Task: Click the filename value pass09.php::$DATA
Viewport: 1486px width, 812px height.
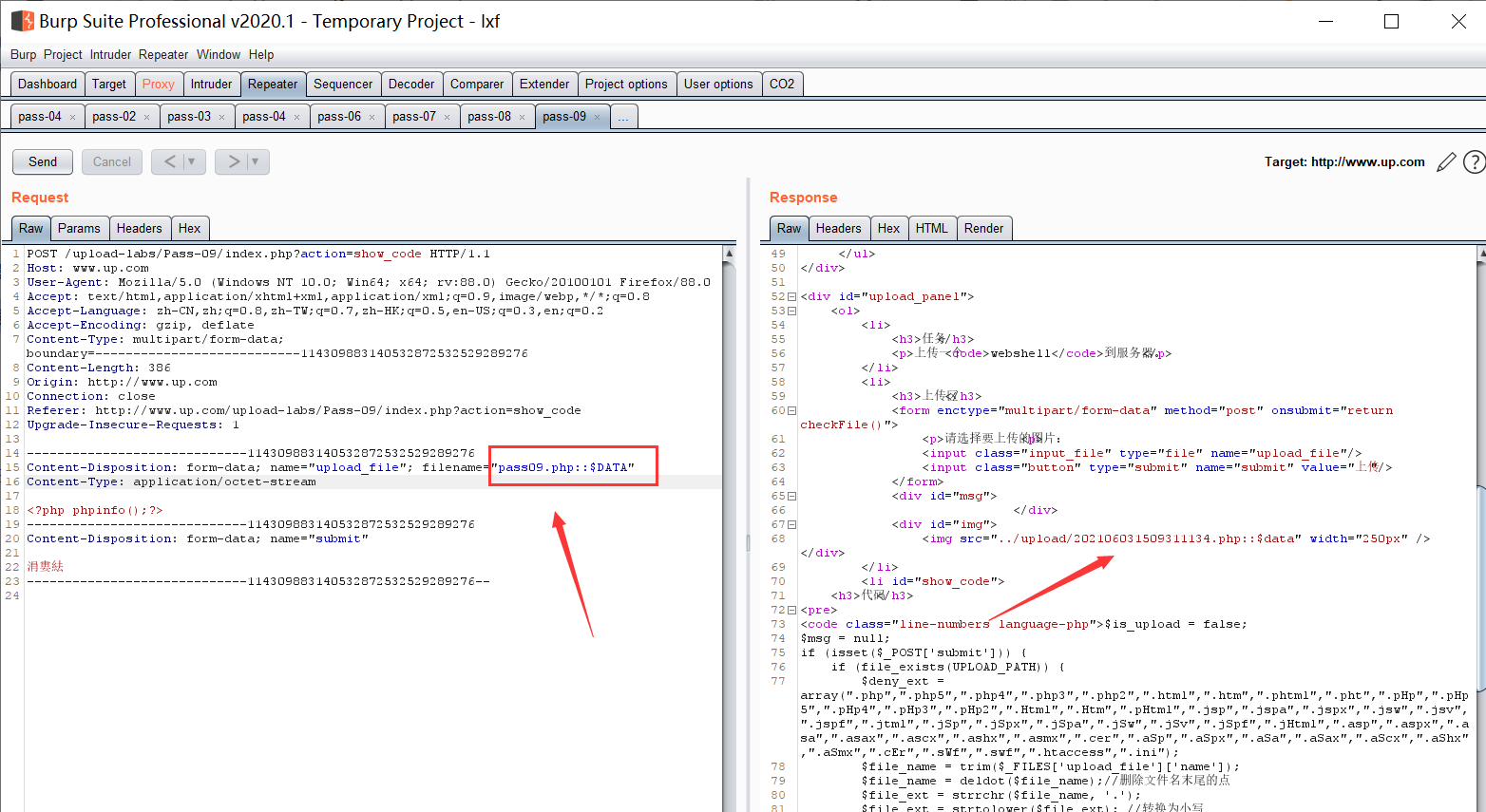Action: [x=566, y=467]
